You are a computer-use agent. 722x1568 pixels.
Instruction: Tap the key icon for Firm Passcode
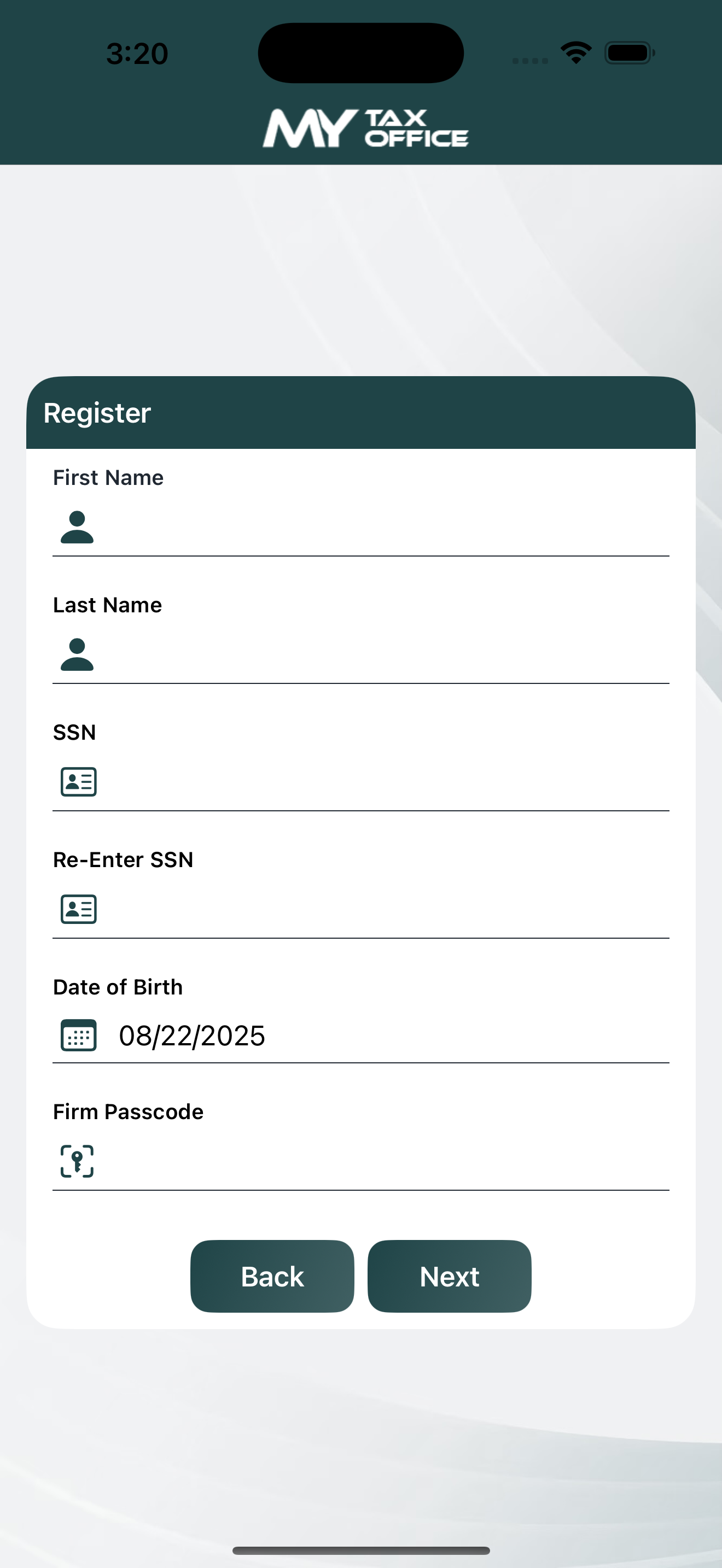click(x=77, y=1161)
